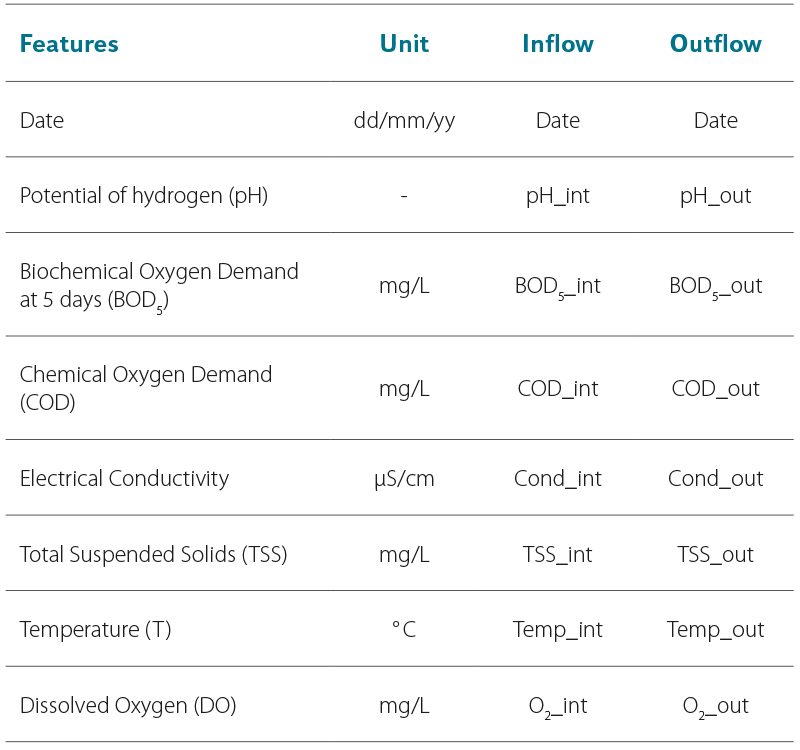The height and width of the screenshot is (750, 800).
Task: Click the Cond_out cell
Action: (715, 479)
